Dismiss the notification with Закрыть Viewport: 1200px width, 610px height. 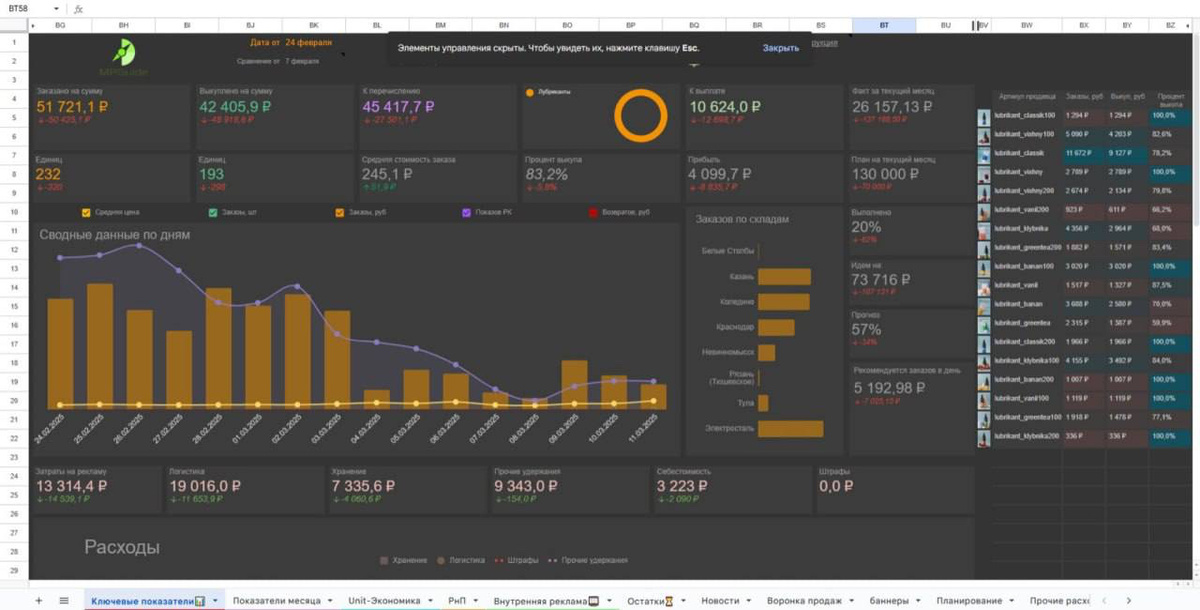(780, 47)
